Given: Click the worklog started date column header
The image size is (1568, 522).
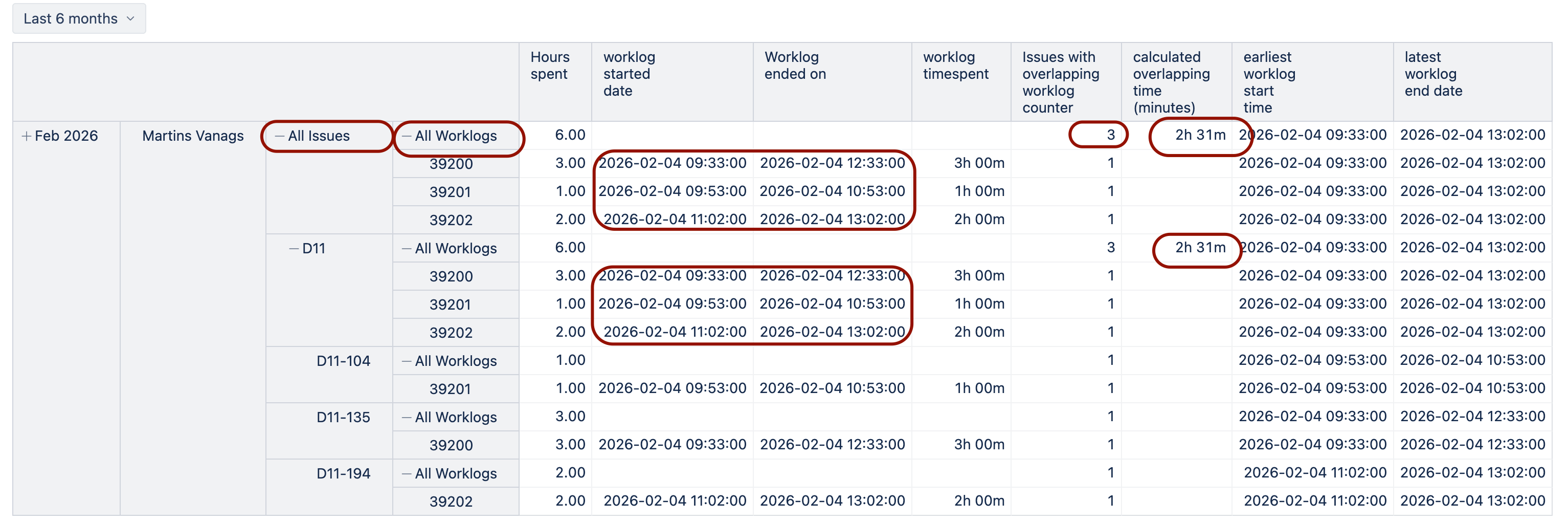Looking at the screenshot, I should pos(629,74).
